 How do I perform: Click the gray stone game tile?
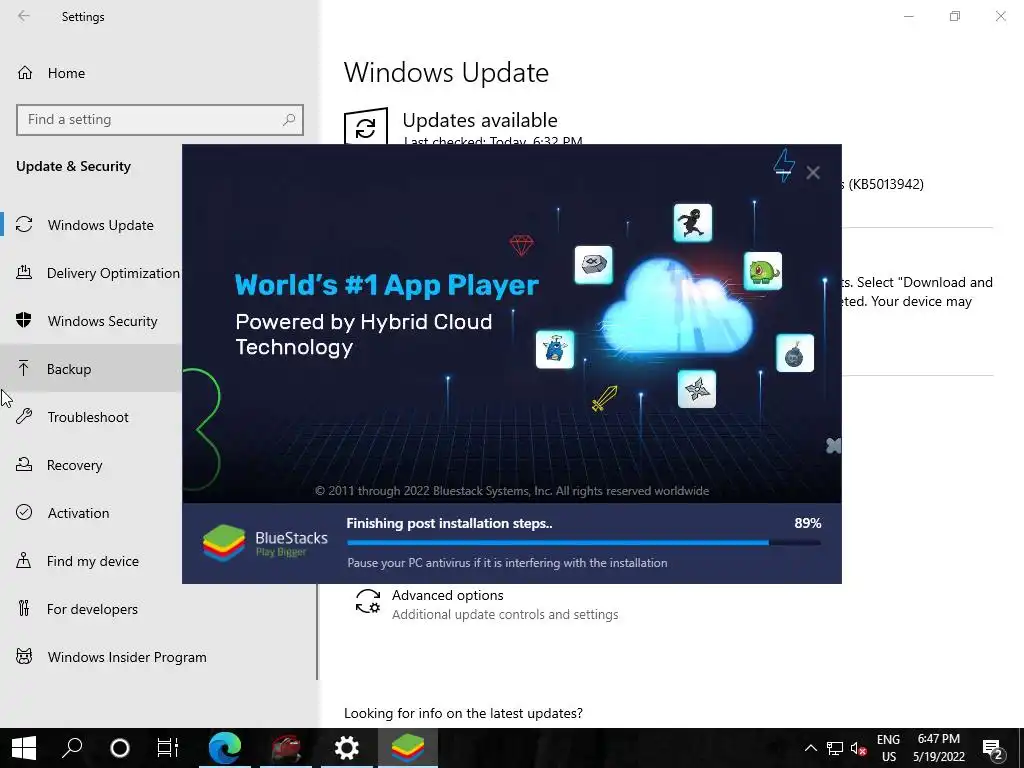click(x=594, y=265)
